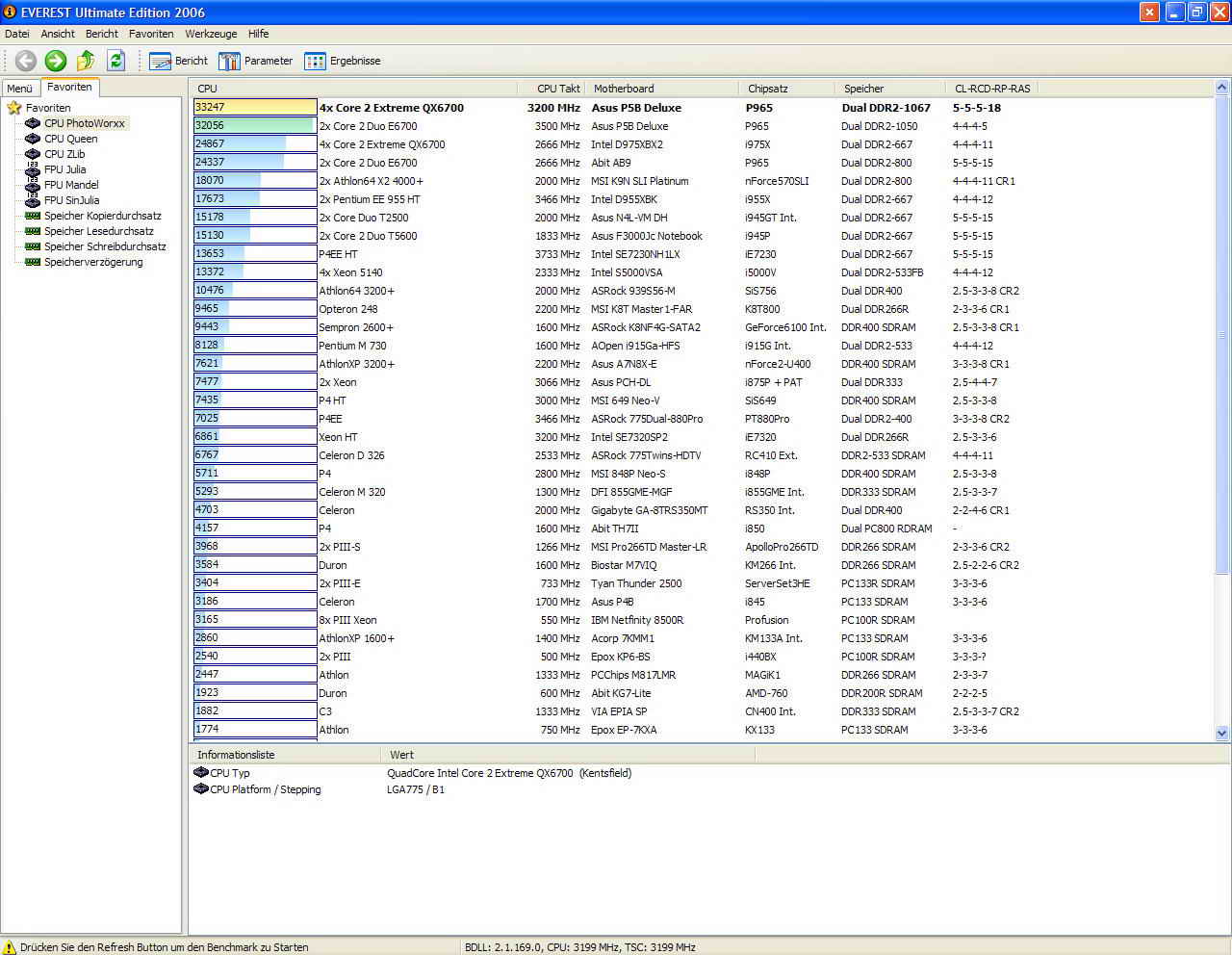Open the Bericht menu in menu bar
The width and height of the screenshot is (1232, 955).
102,34
